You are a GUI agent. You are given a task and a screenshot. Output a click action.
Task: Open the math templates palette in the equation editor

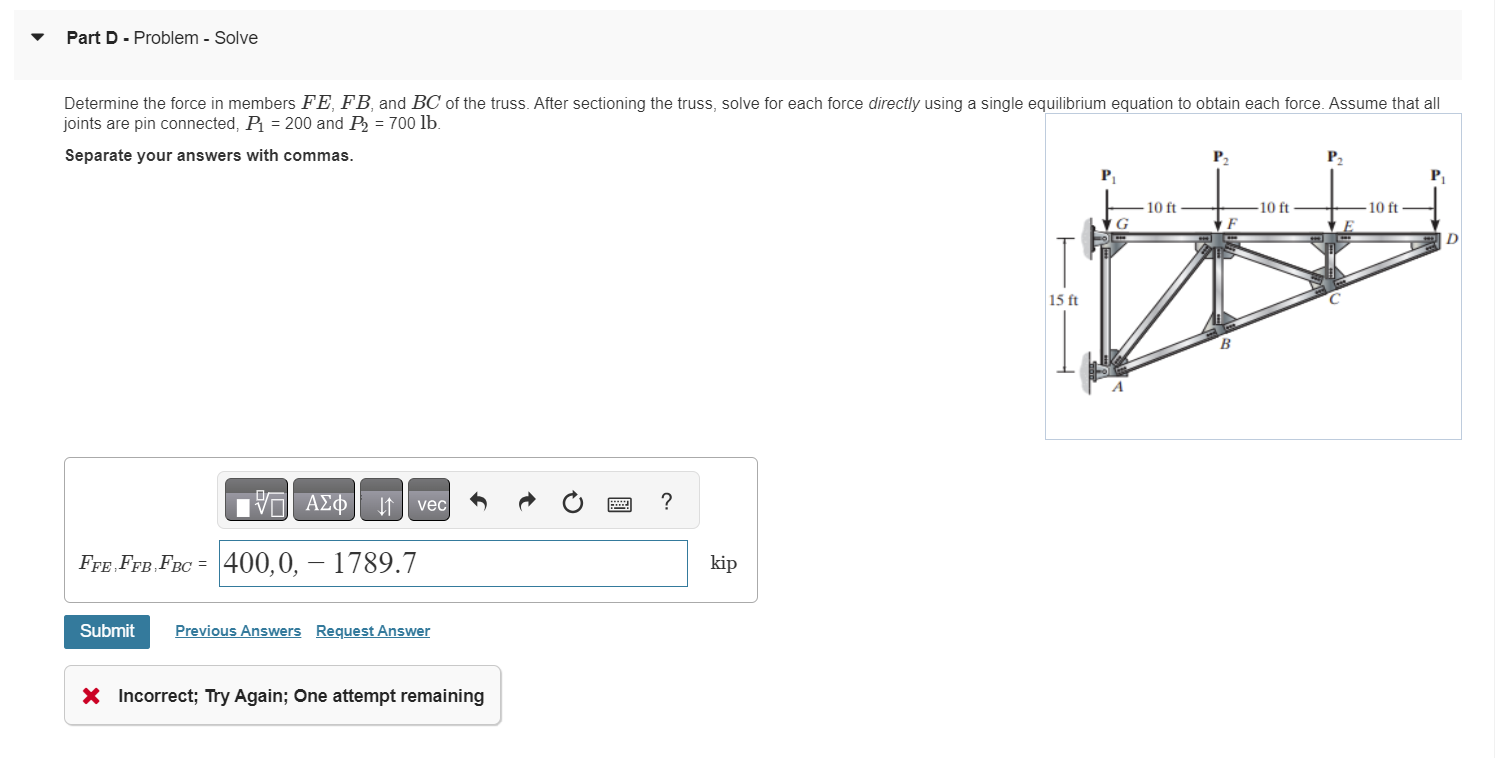click(254, 500)
